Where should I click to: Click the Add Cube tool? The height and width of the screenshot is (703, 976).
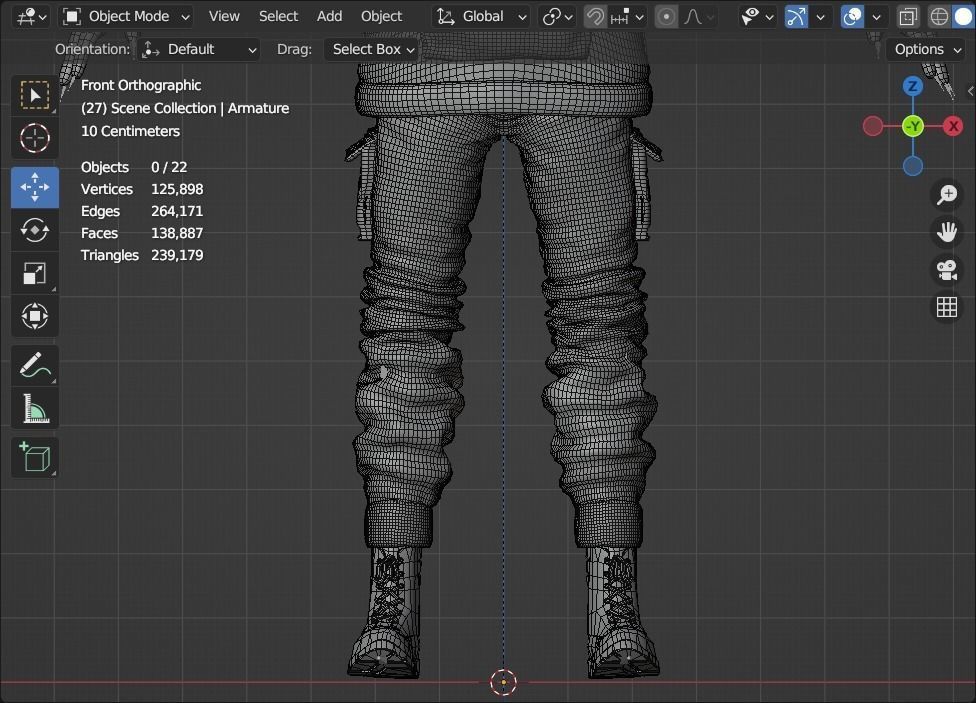point(35,457)
